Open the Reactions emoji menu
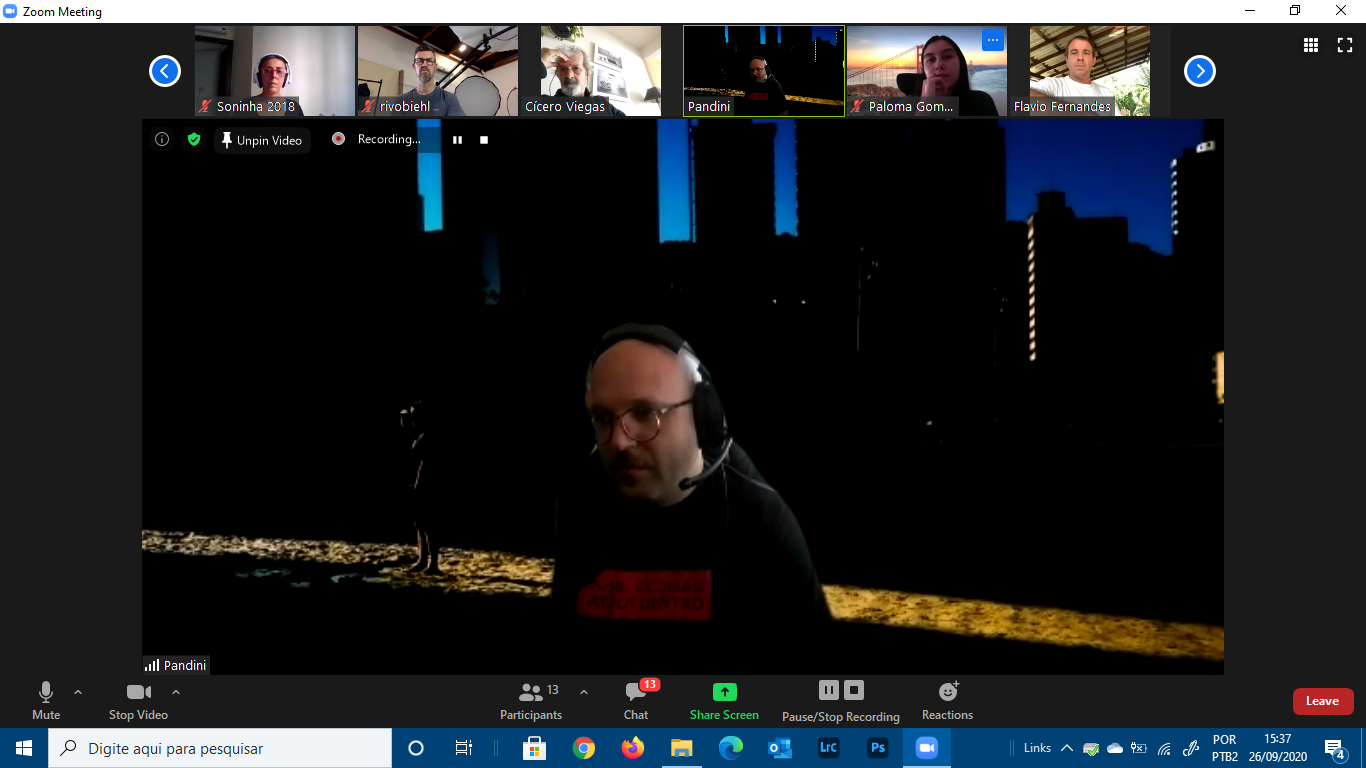1366x768 pixels. [947, 700]
